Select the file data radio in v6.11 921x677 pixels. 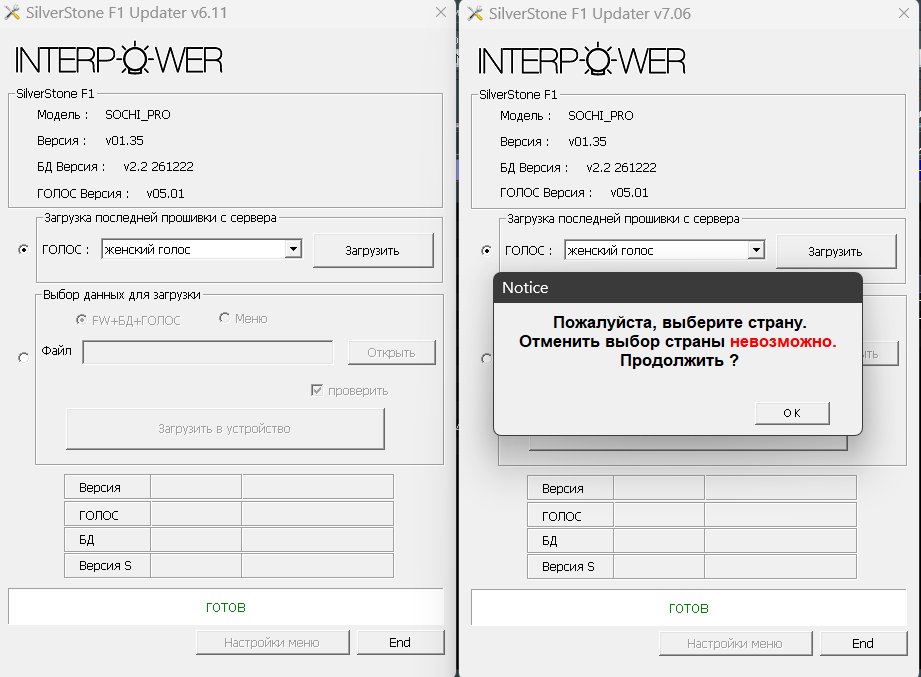pyautogui.click(x=24, y=358)
